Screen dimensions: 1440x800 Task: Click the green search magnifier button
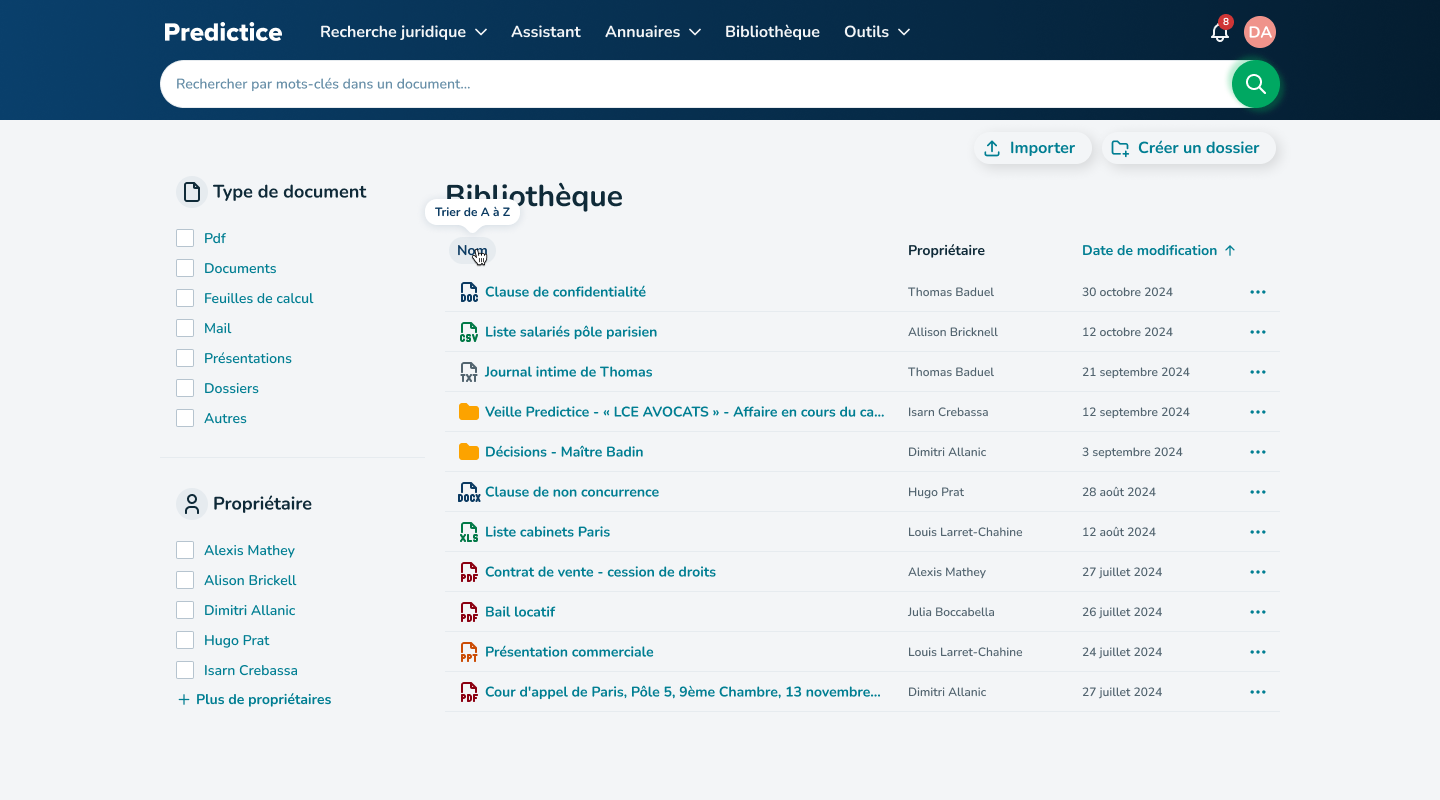point(1256,84)
